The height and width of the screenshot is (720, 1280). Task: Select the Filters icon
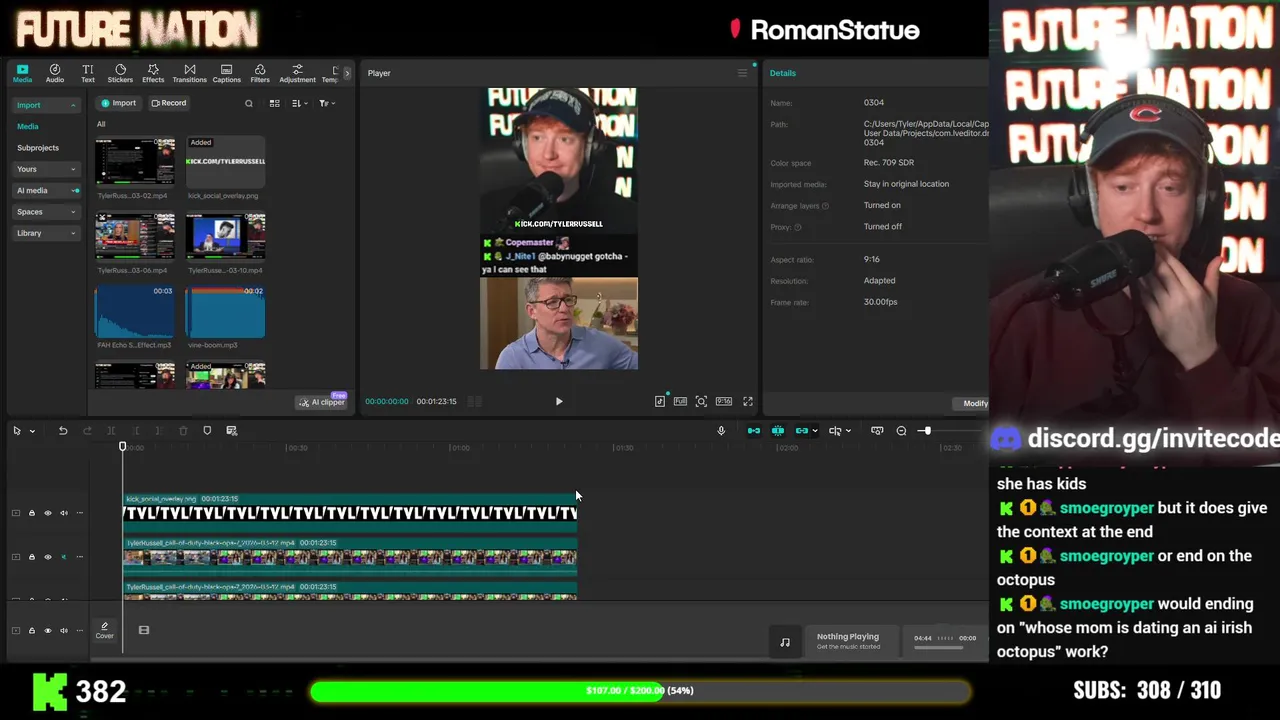coord(260,73)
